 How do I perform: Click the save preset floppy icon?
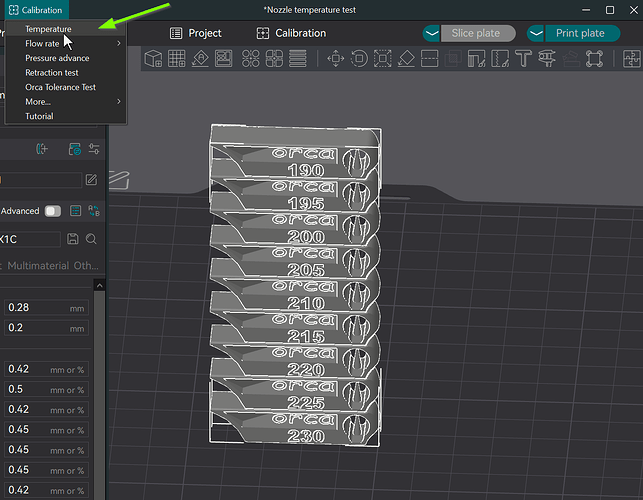73,239
